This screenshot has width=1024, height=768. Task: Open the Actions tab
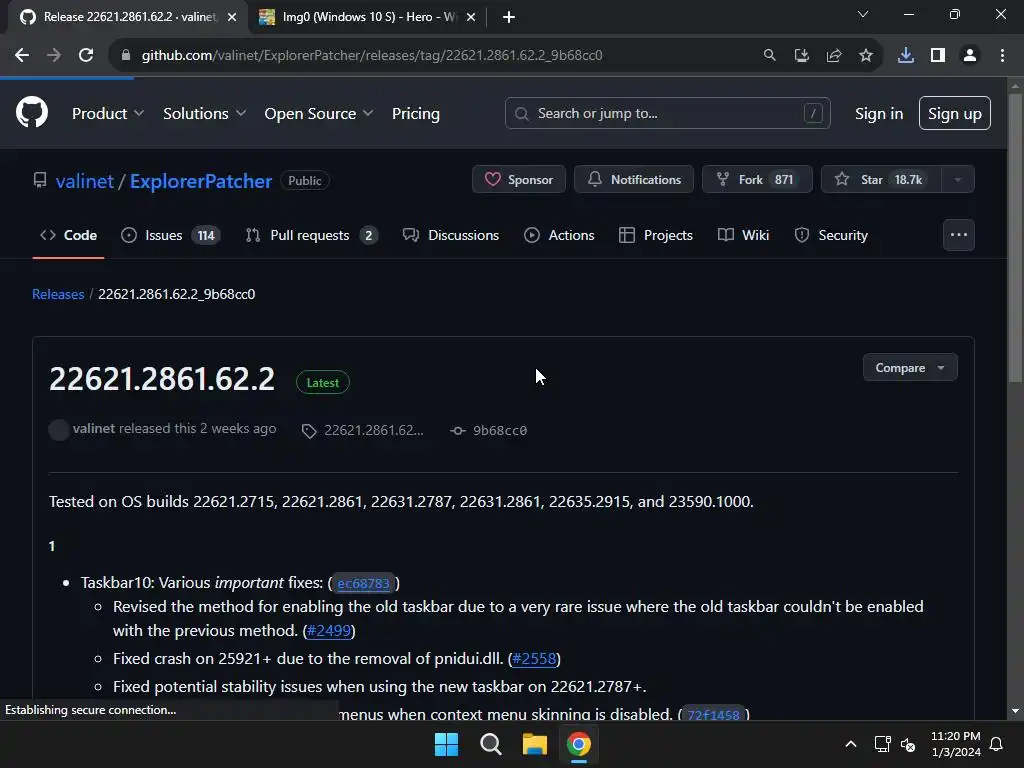click(559, 235)
